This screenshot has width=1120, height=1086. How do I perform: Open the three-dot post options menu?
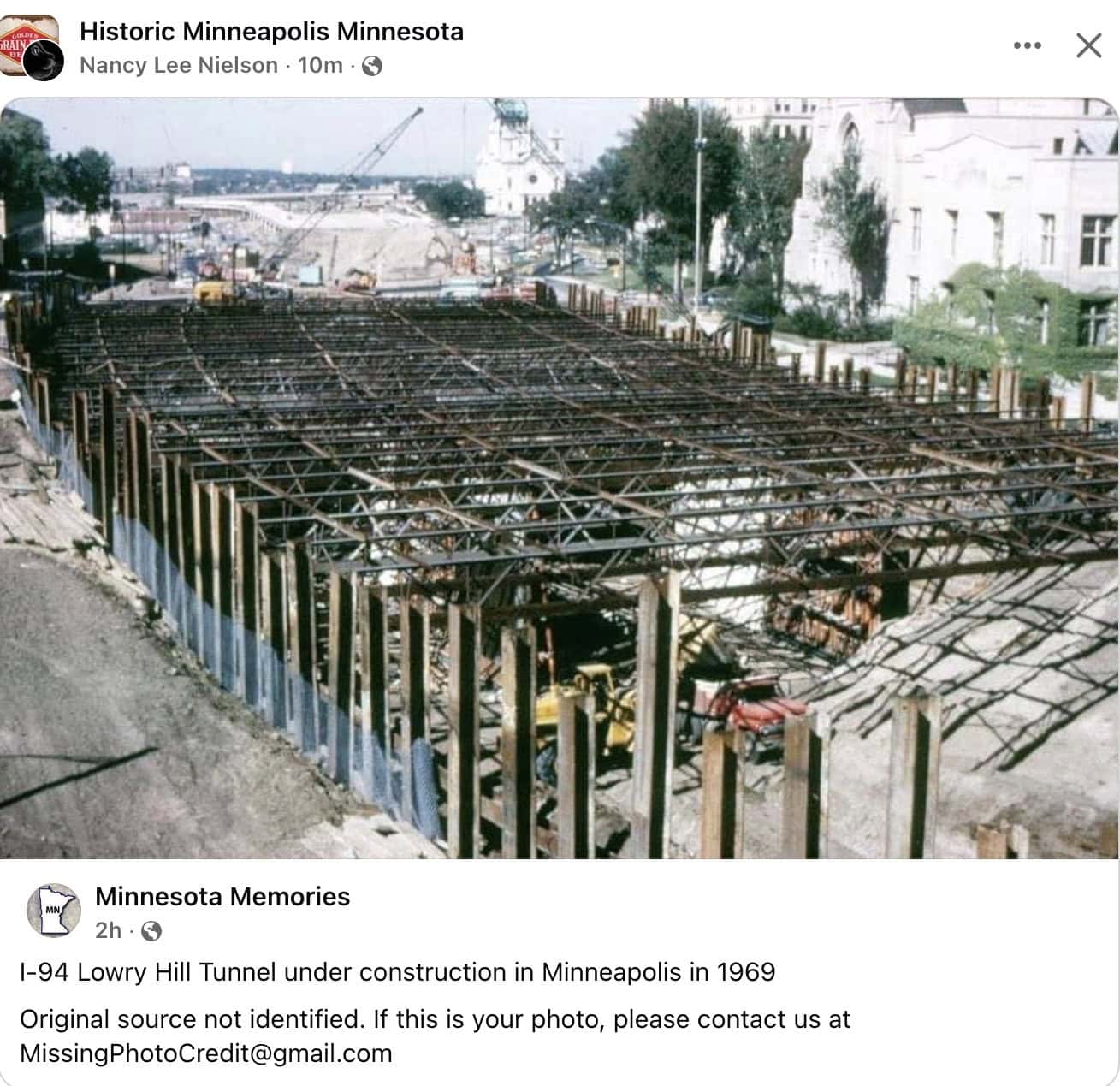(x=1027, y=45)
